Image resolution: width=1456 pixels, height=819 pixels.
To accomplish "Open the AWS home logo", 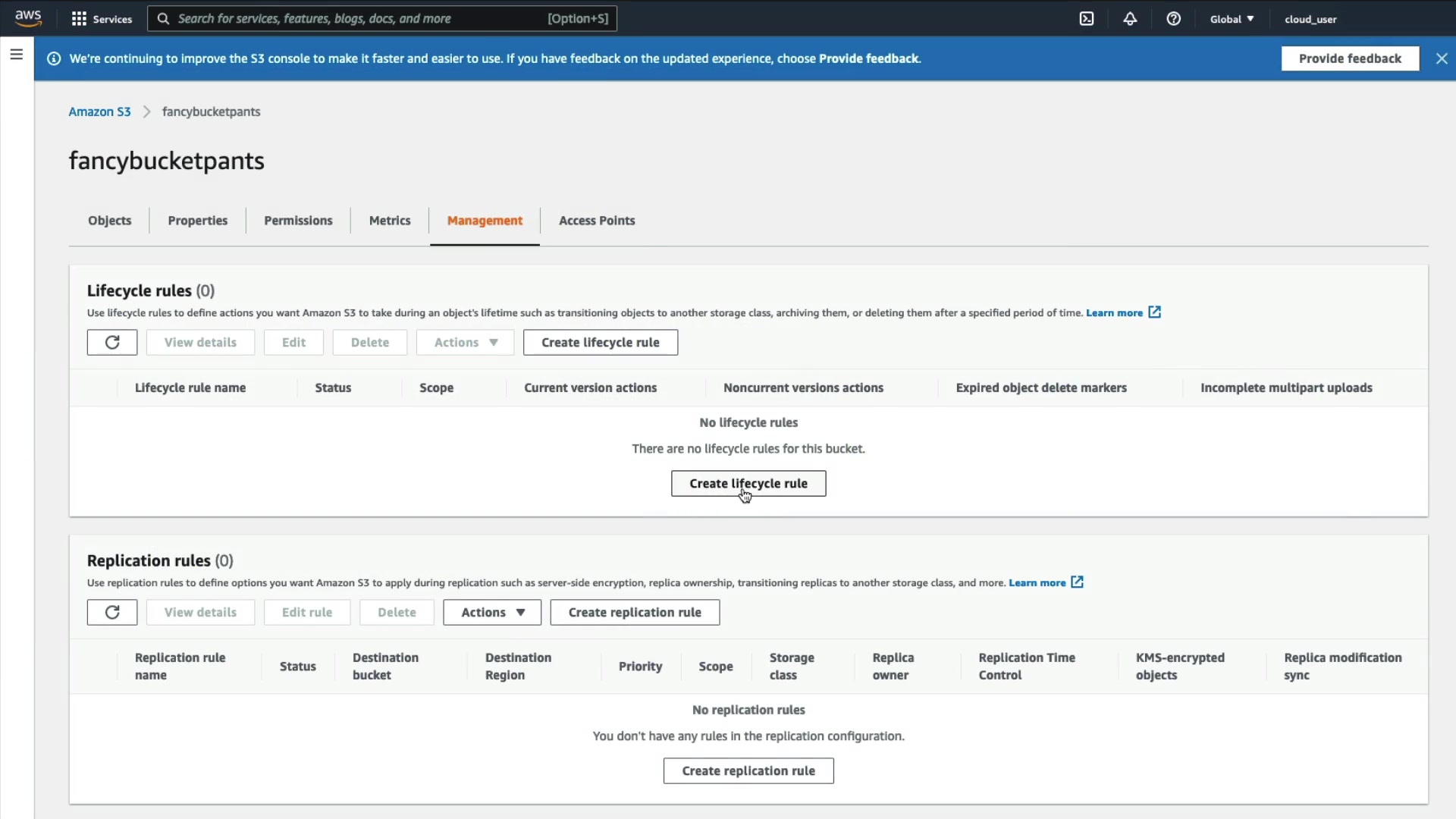I will [28, 18].
